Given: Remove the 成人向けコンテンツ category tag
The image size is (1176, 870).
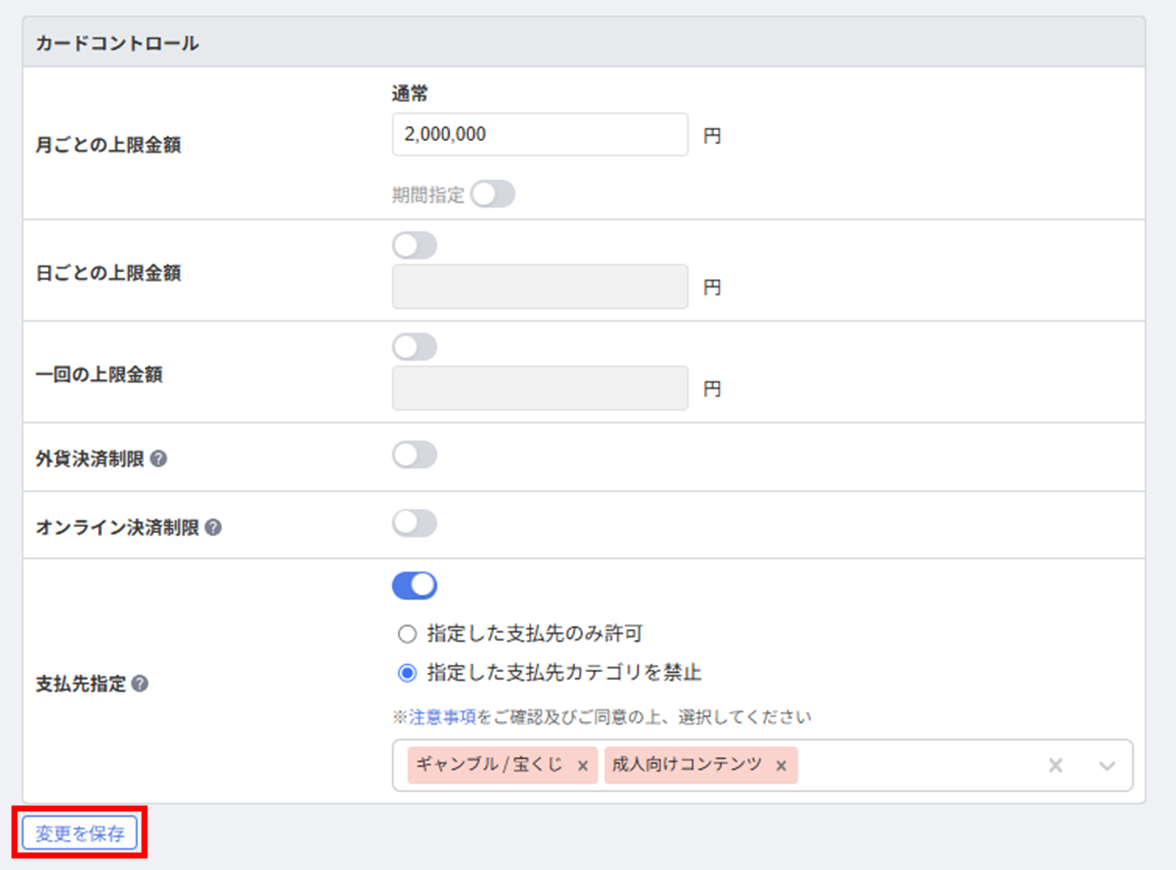Looking at the screenshot, I should (781, 766).
